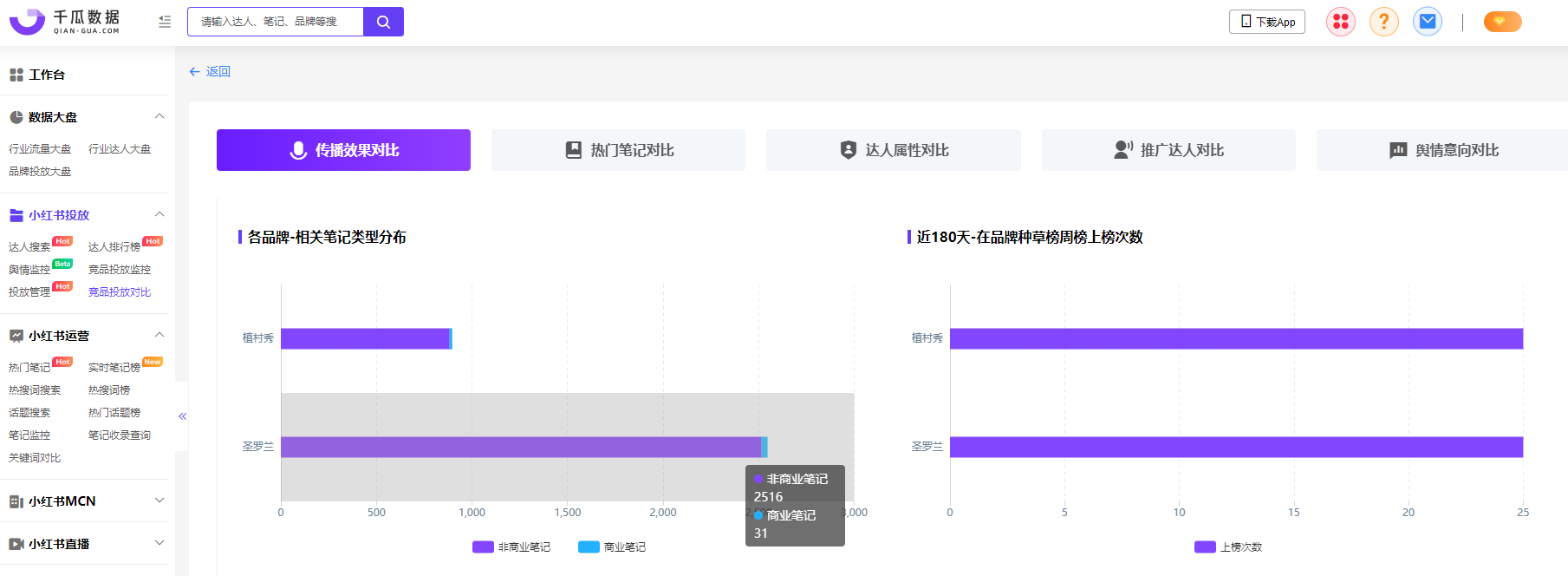Open 笔记监控 in the sidebar
The width and height of the screenshot is (1568, 576).
pos(29,435)
